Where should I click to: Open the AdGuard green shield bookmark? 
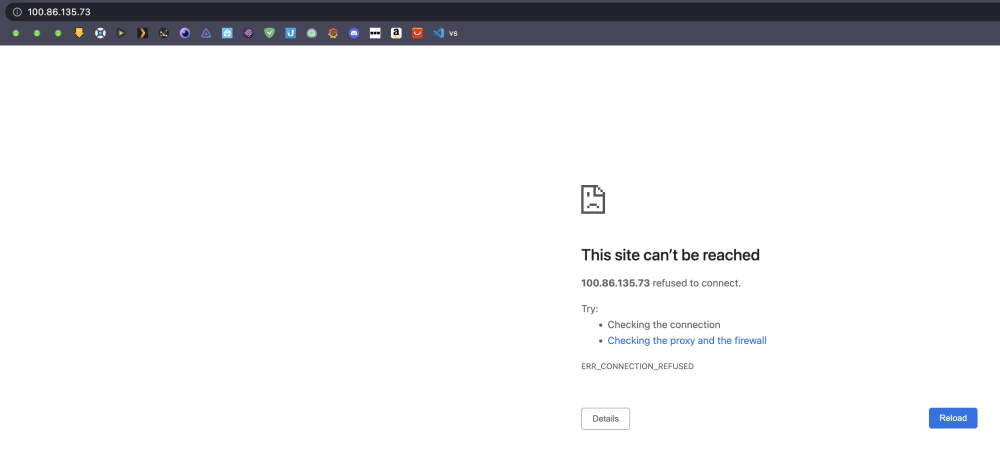tap(269, 33)
